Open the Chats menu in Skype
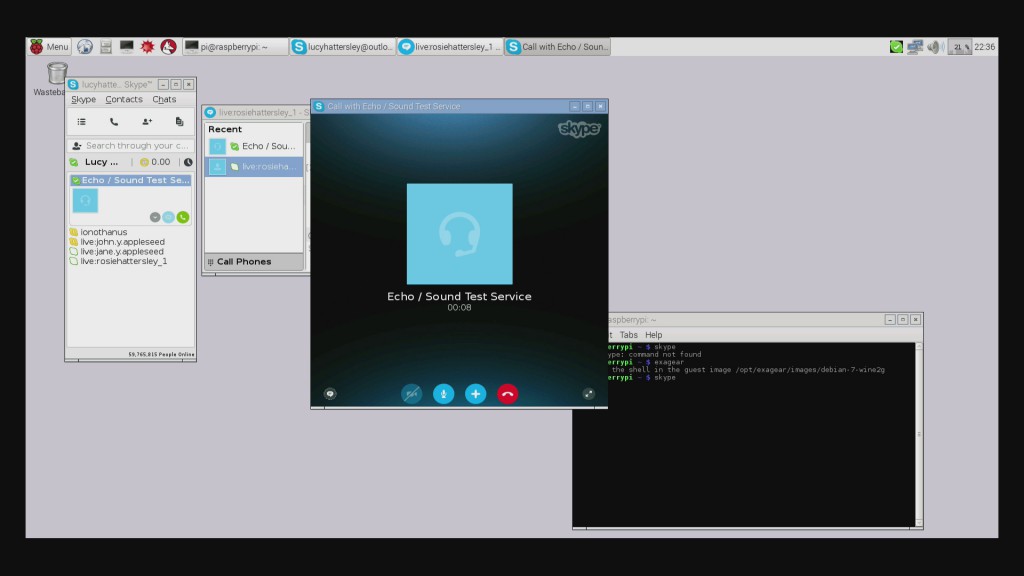 pyautogui.click(x=164, y=99)
